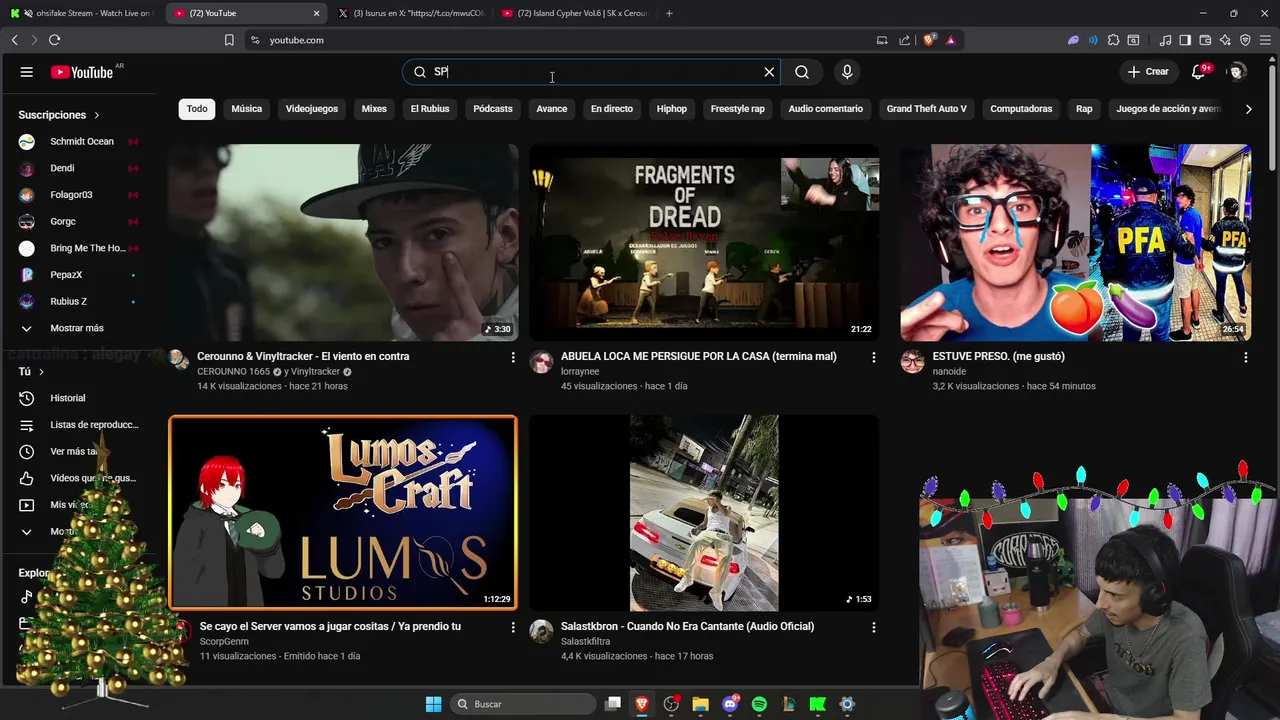The height and width of the screenshot is (720, 1280).
Task: Open the lorraynee channel avatar
Action: (541, 361)
